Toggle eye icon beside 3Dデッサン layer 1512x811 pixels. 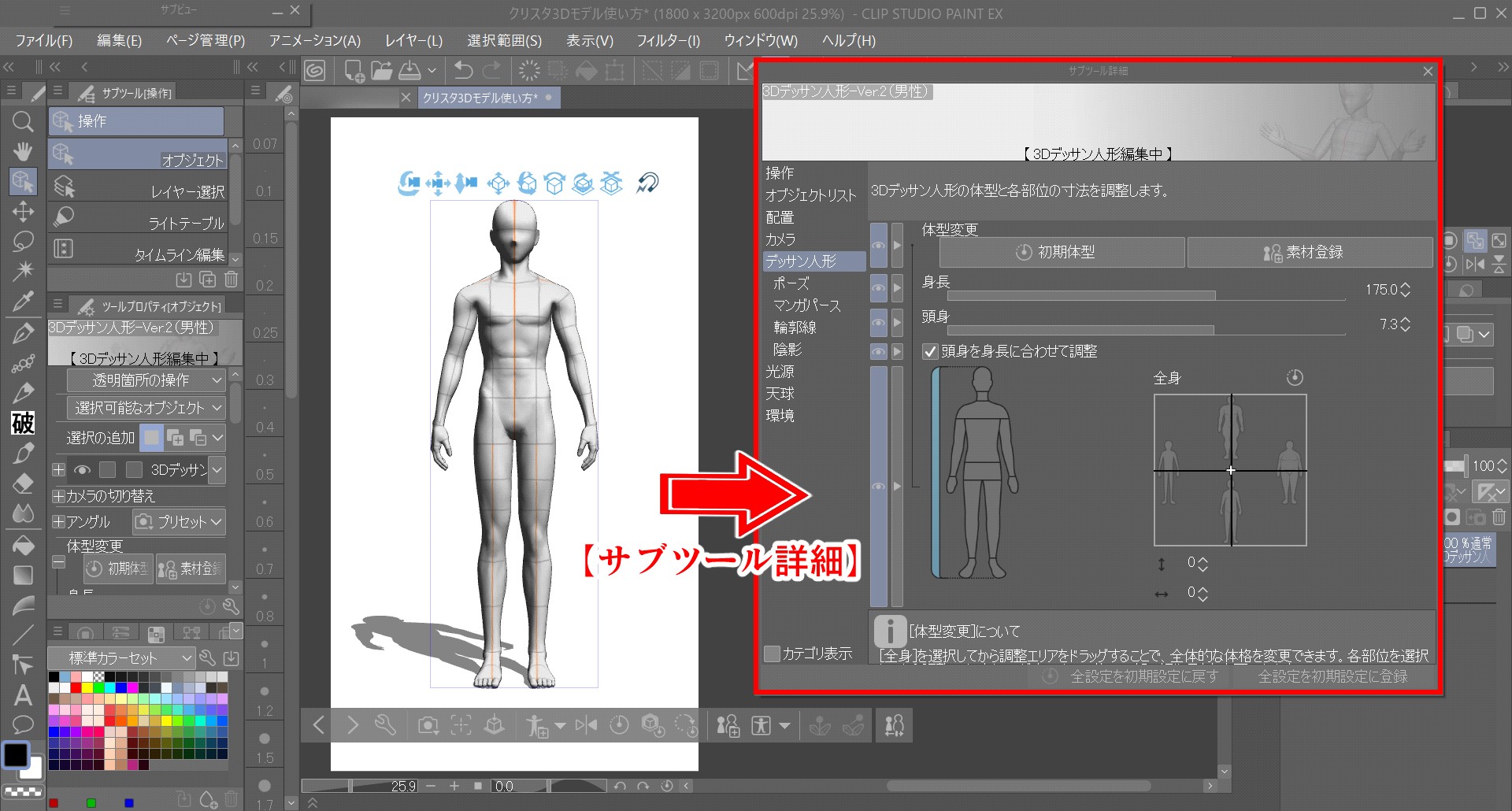[82, 470]
